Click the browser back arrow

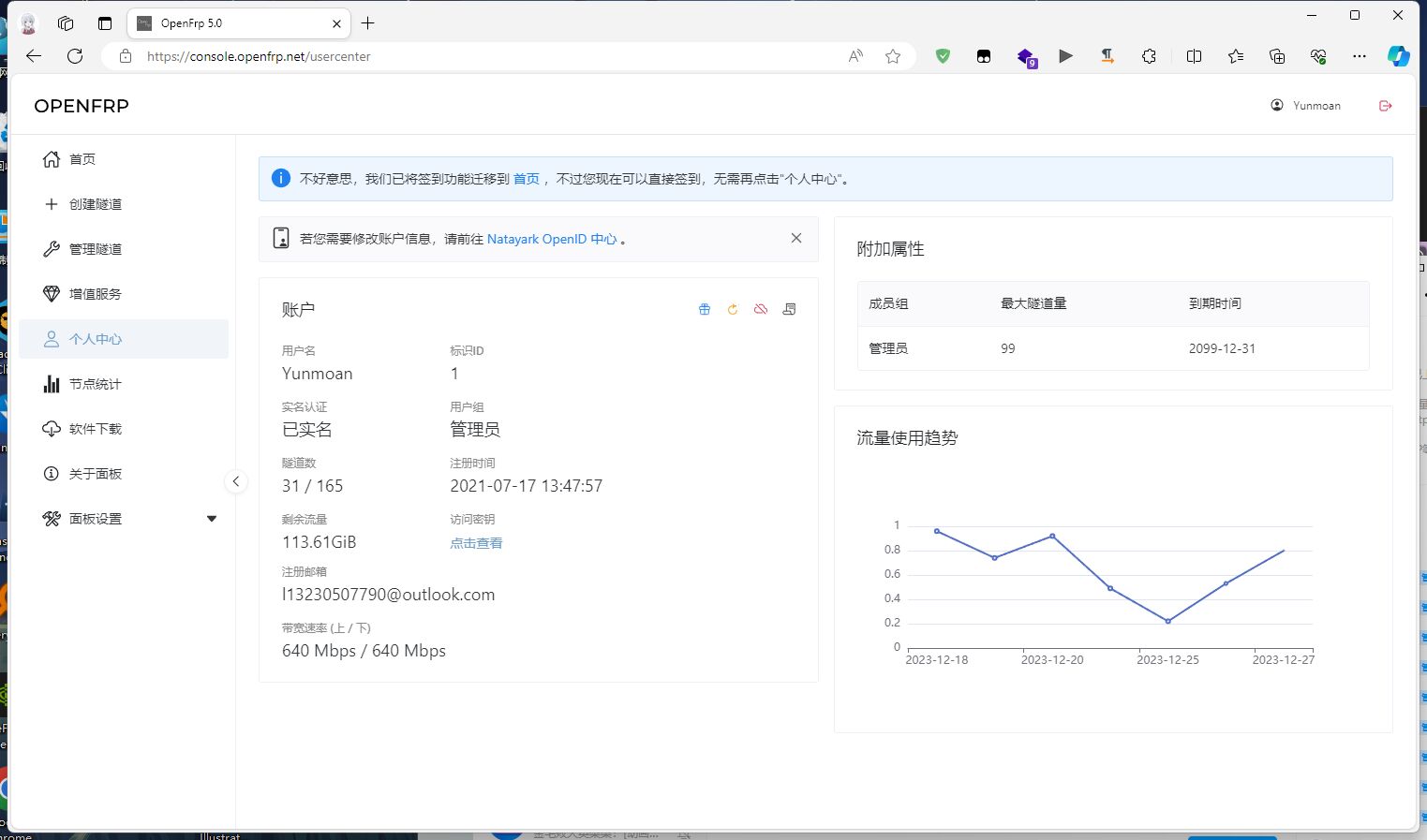(x=34, y=56)
